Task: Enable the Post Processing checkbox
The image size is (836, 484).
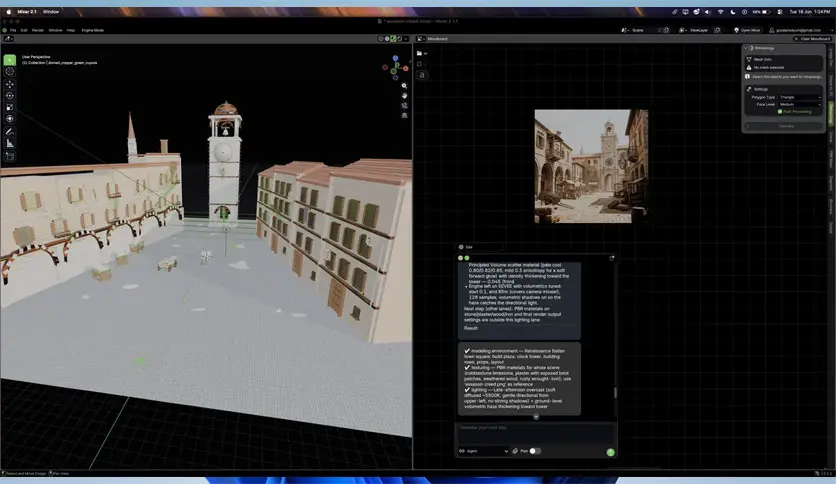Action: (779, 112)
